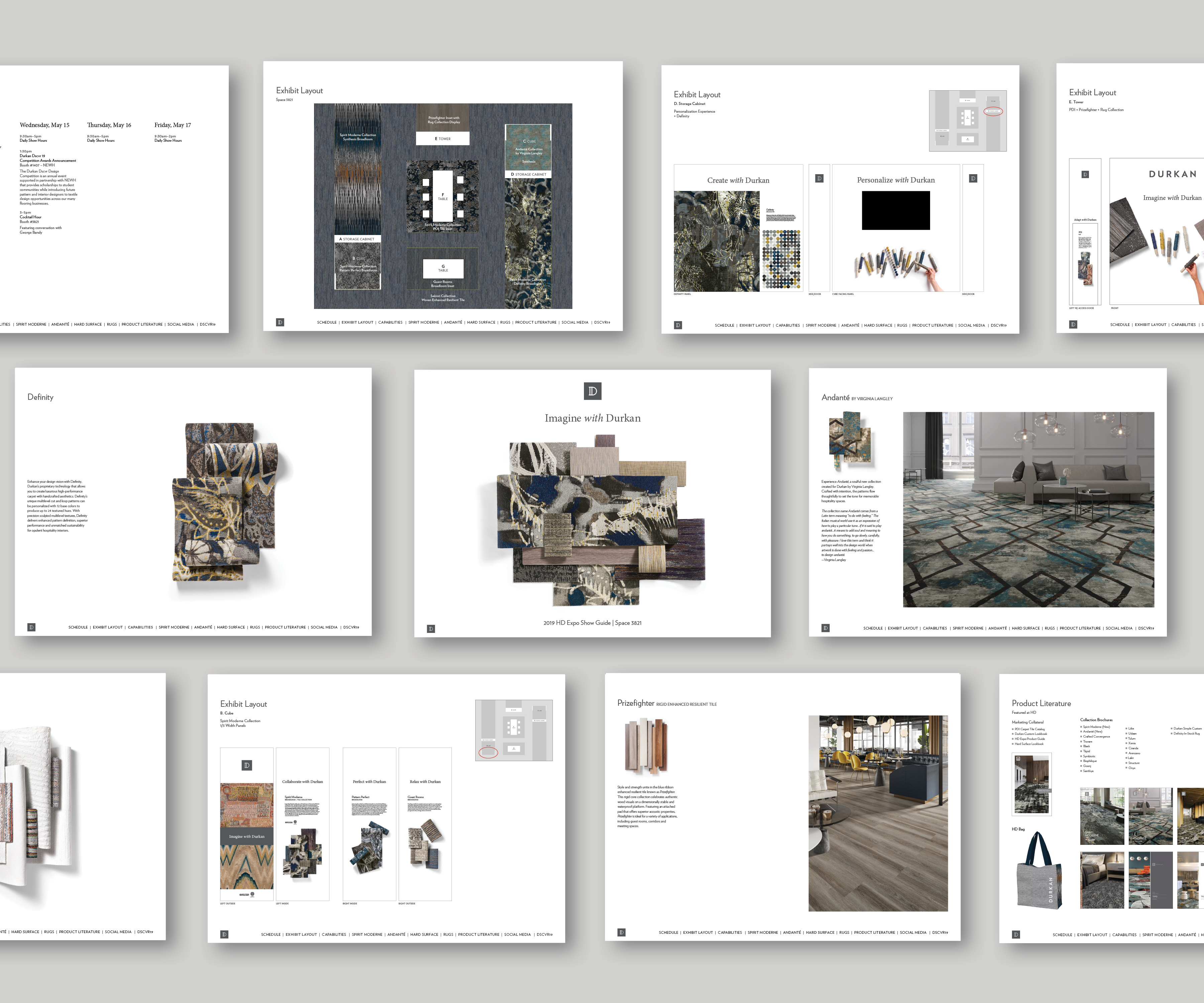
Task: Select the F Table box on the exhibit floor plan
Action: click(x=442, y=196)
